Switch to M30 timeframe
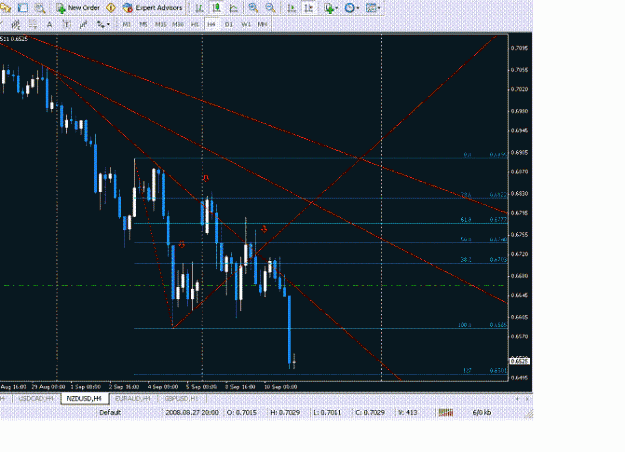The width and height of the screenshot is (625, 452). [x=178, y=24]
